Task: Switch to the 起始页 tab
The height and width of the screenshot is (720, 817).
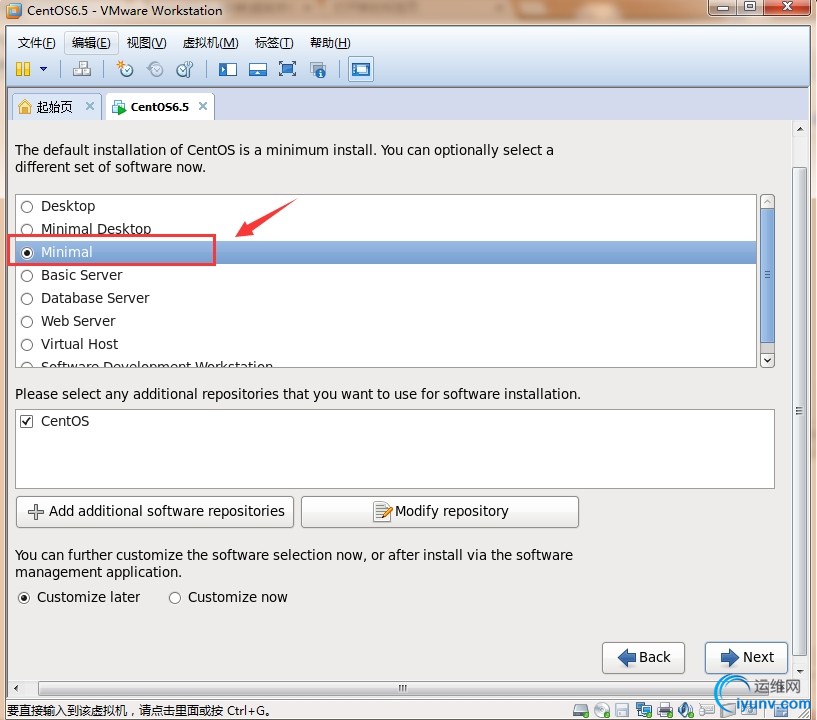Action: [55, 107]
